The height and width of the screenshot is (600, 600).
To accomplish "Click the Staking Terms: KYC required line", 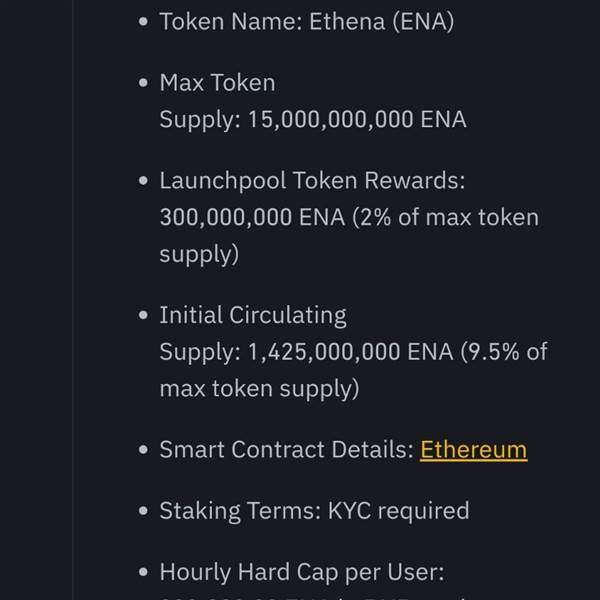I will pyautogui.click(x=315, y=510).
